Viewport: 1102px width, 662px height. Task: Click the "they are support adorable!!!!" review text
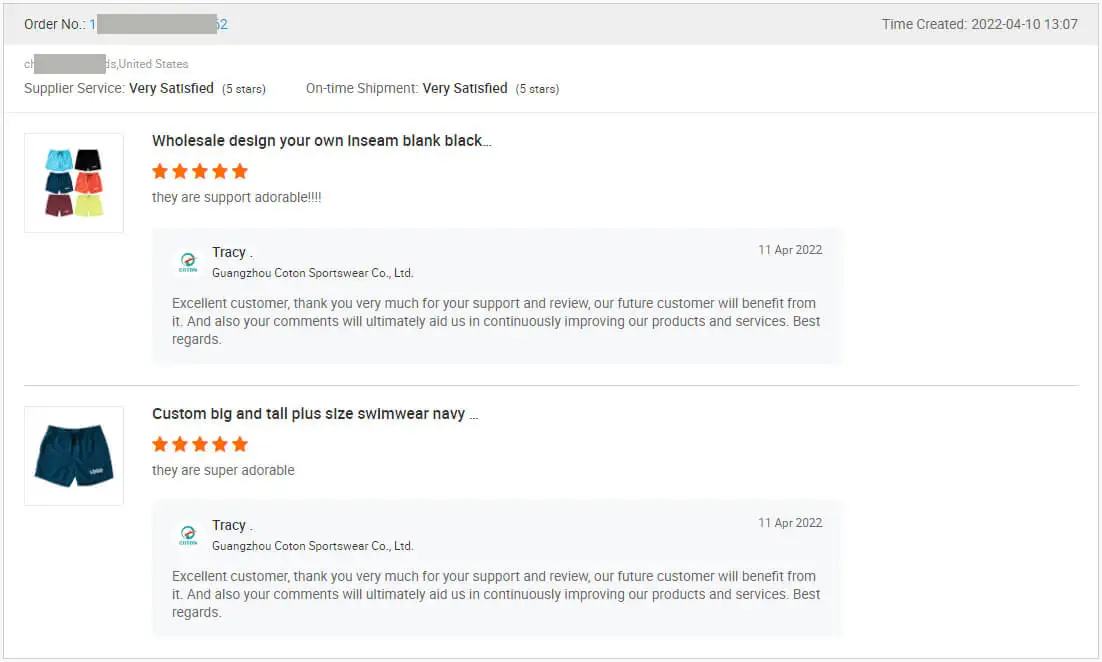pos(236,198)
